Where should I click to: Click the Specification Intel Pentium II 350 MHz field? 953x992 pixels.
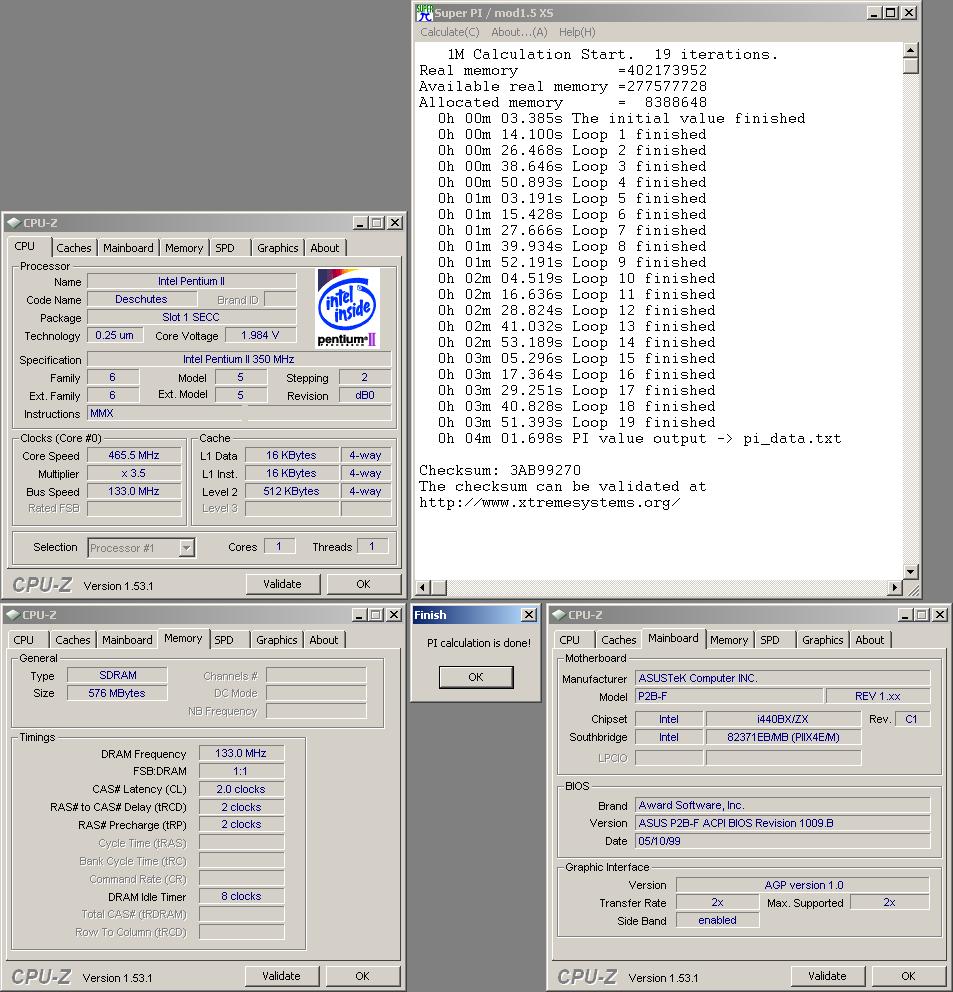coord(239,359)
